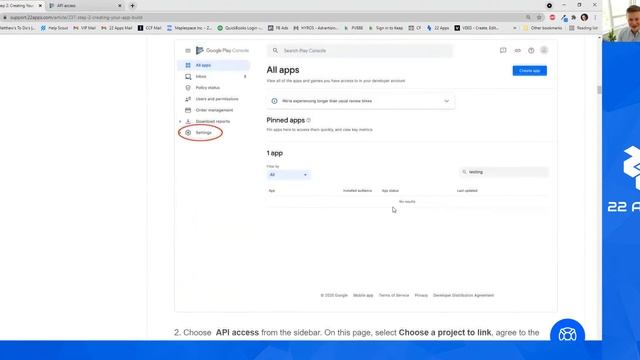Image resolution: width=640 pixels, height=360 pixels.
Task: Click the page vertical scrollbar thumb
Action: (599, 90)
